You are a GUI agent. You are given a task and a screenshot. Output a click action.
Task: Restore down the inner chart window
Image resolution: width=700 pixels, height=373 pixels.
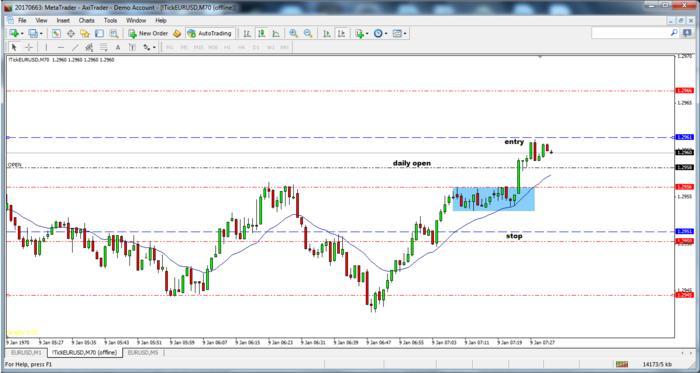(x=681, y=21)
